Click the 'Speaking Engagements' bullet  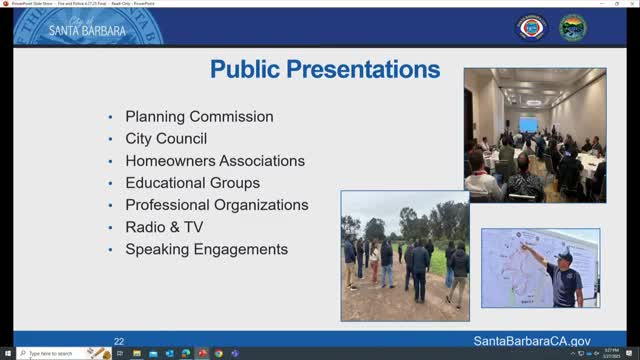[x=207, y=249]
